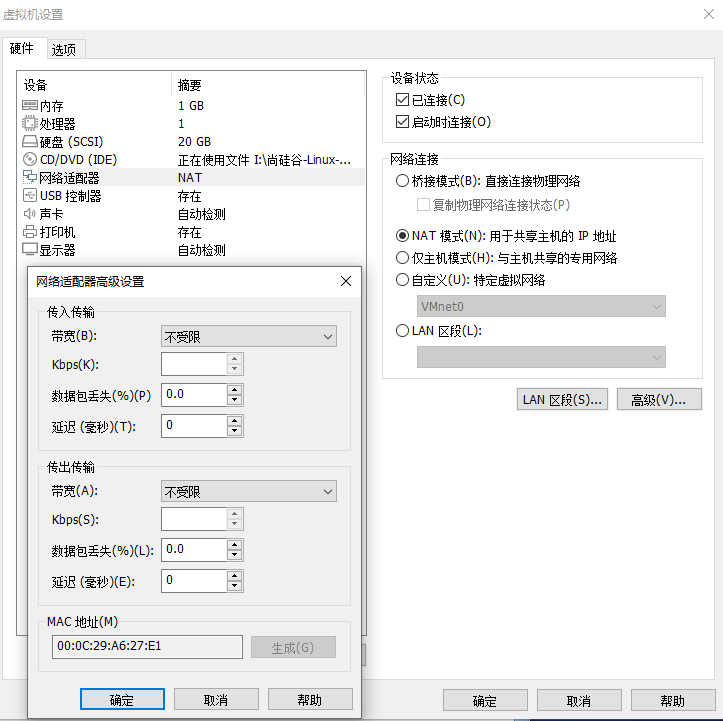The image size is (723, 721).
Task: Click the MAC address field 00:0C:29:A6:27:E1
Action: (x=147, y=647)
